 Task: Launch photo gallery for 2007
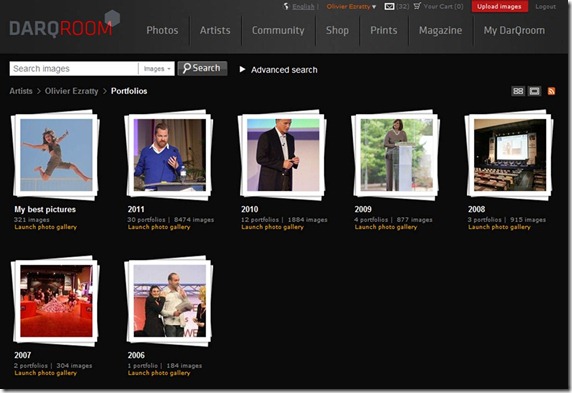pos(46,373)
